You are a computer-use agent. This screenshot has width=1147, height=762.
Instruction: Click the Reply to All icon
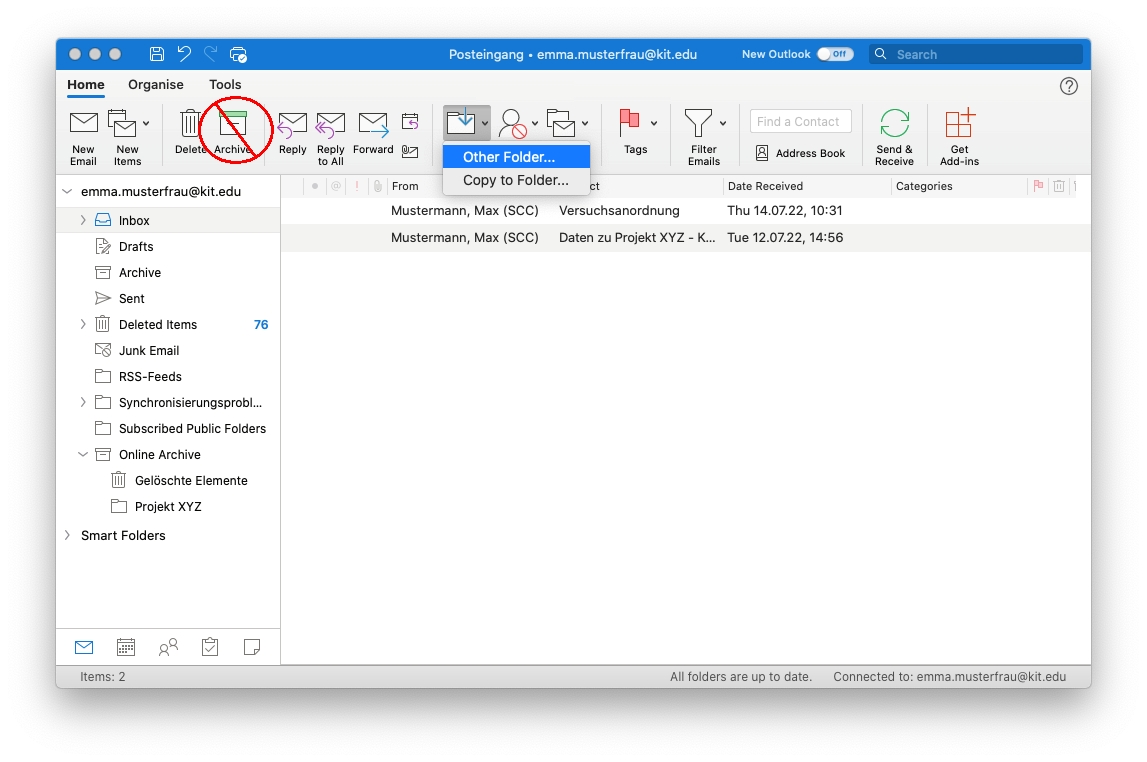[330, 125]
